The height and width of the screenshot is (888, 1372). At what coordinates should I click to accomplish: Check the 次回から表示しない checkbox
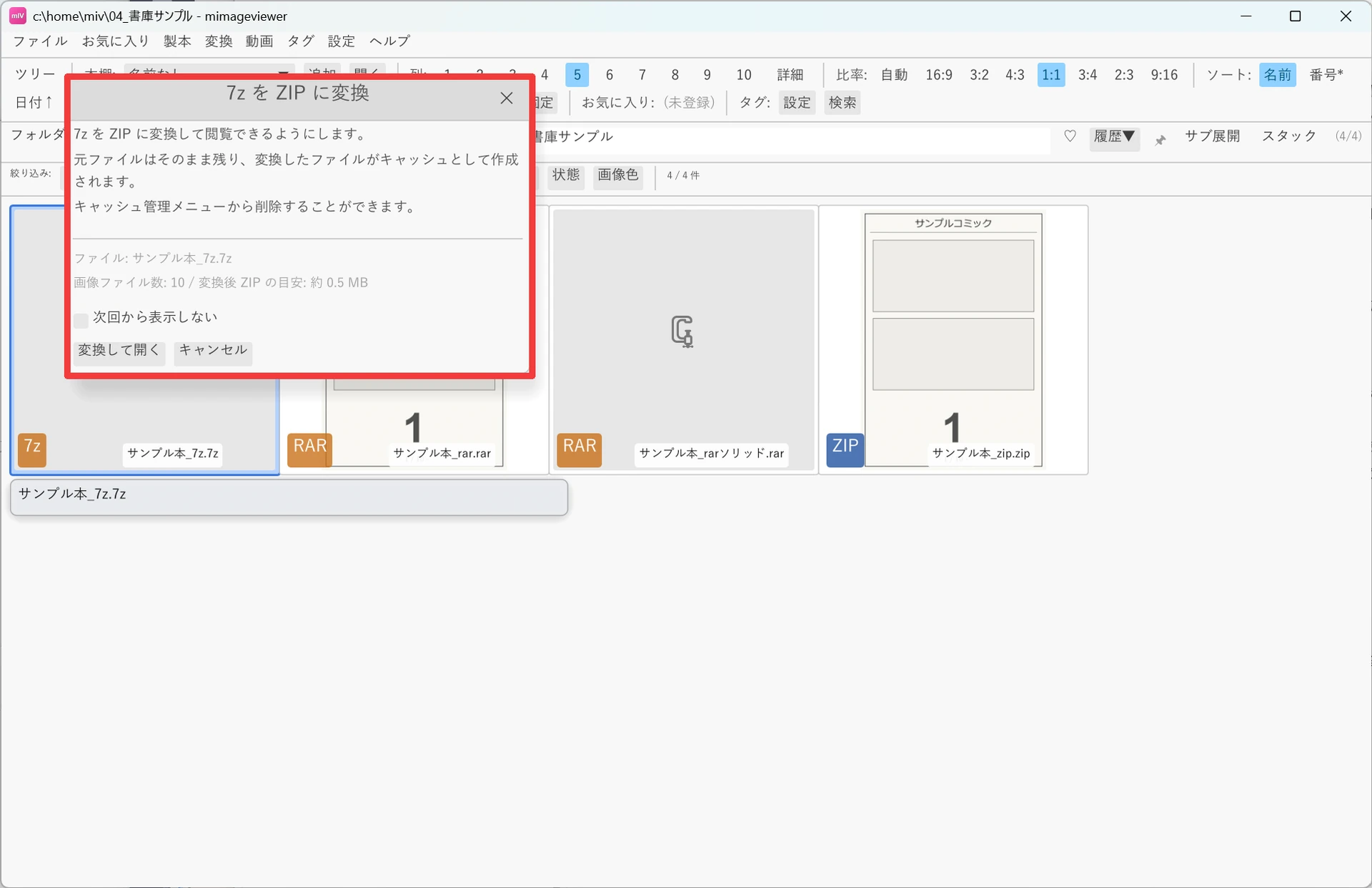[81, 320]
